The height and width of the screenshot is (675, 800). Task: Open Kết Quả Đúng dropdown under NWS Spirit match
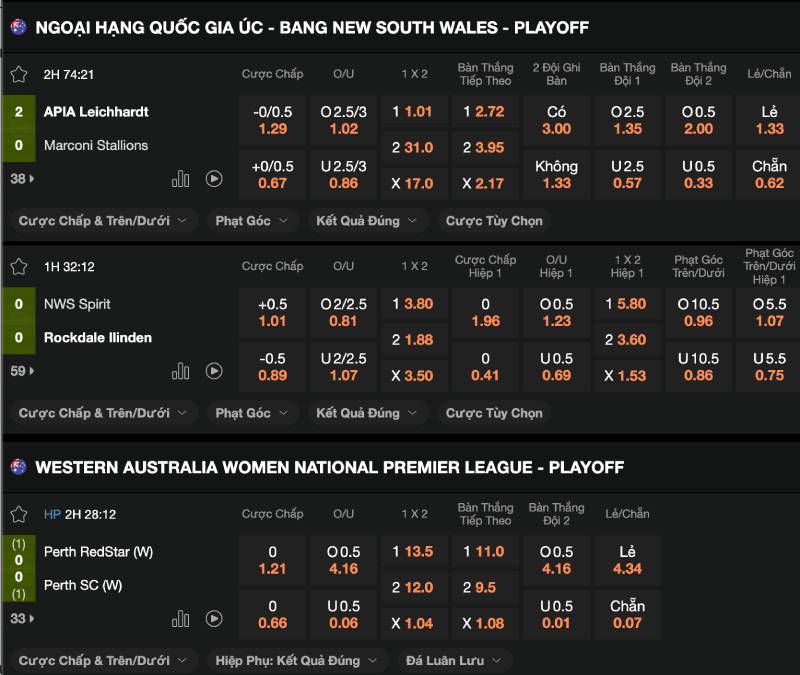[x=367, y=413]
